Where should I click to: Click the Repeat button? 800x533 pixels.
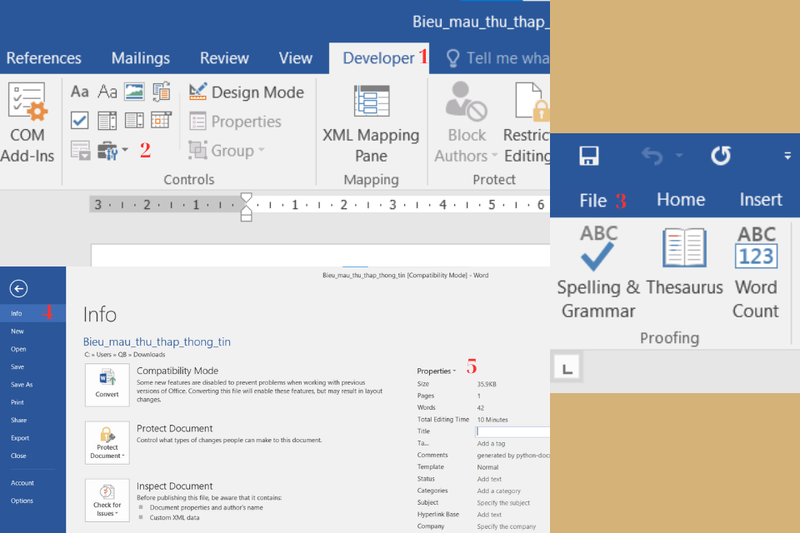click(x=720, y=156)
